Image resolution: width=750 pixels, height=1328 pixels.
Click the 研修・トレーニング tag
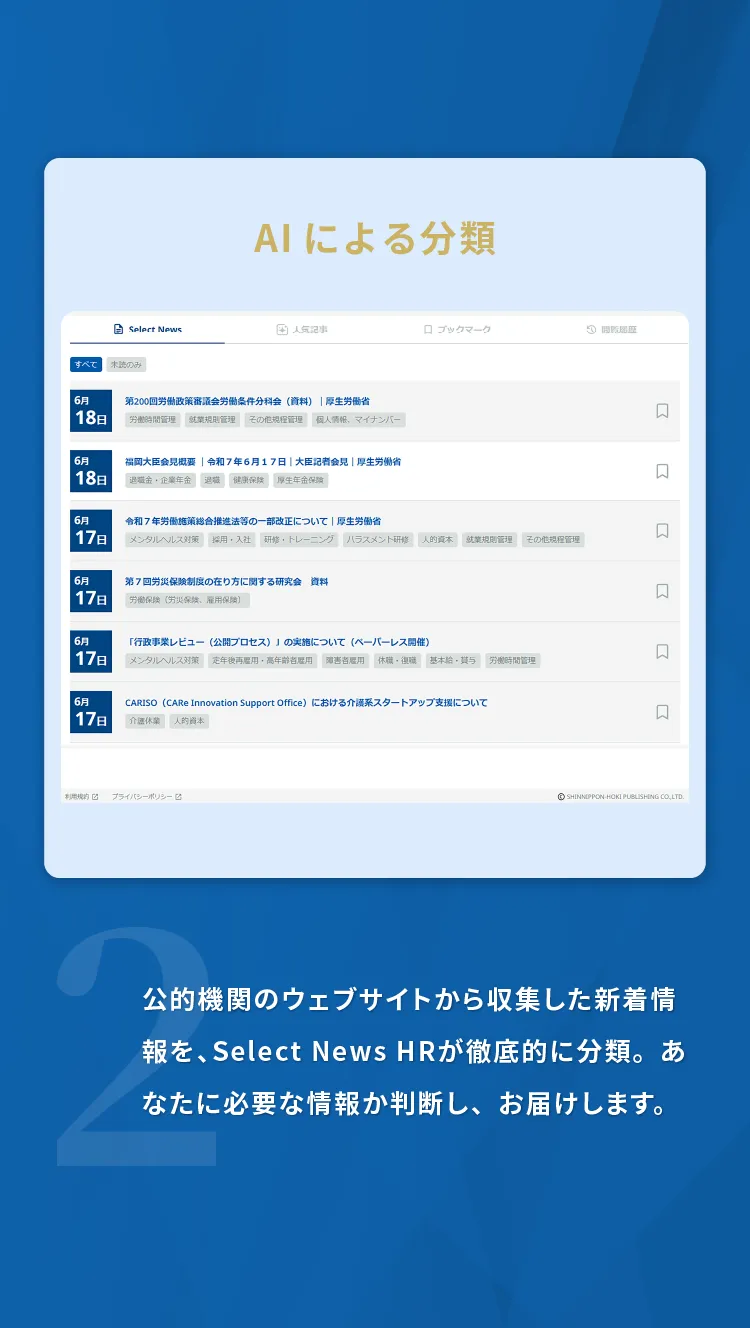click(x=299, y=539)
